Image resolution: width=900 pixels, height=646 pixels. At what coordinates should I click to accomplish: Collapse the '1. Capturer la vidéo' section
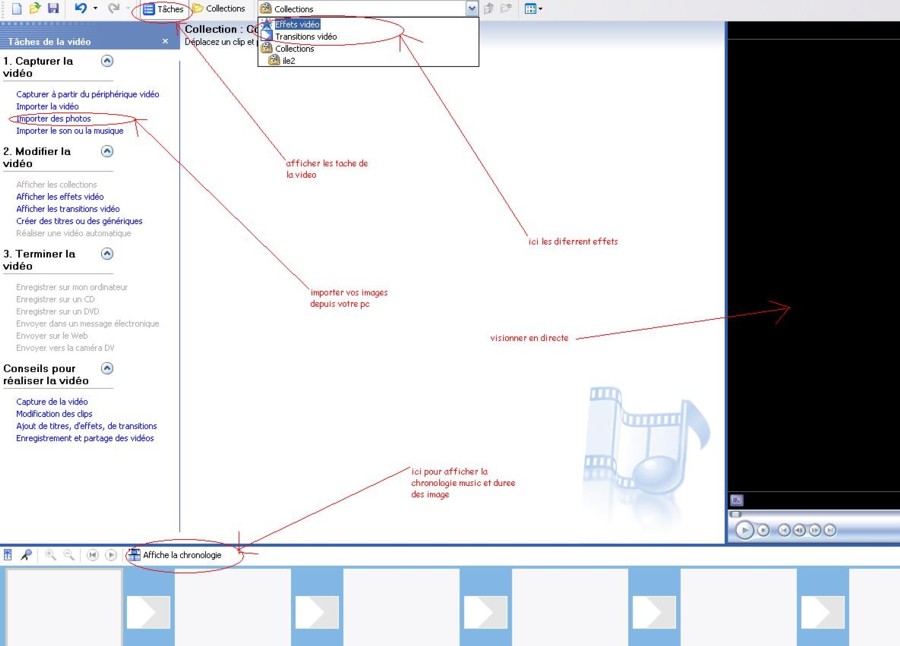[107, 61]
